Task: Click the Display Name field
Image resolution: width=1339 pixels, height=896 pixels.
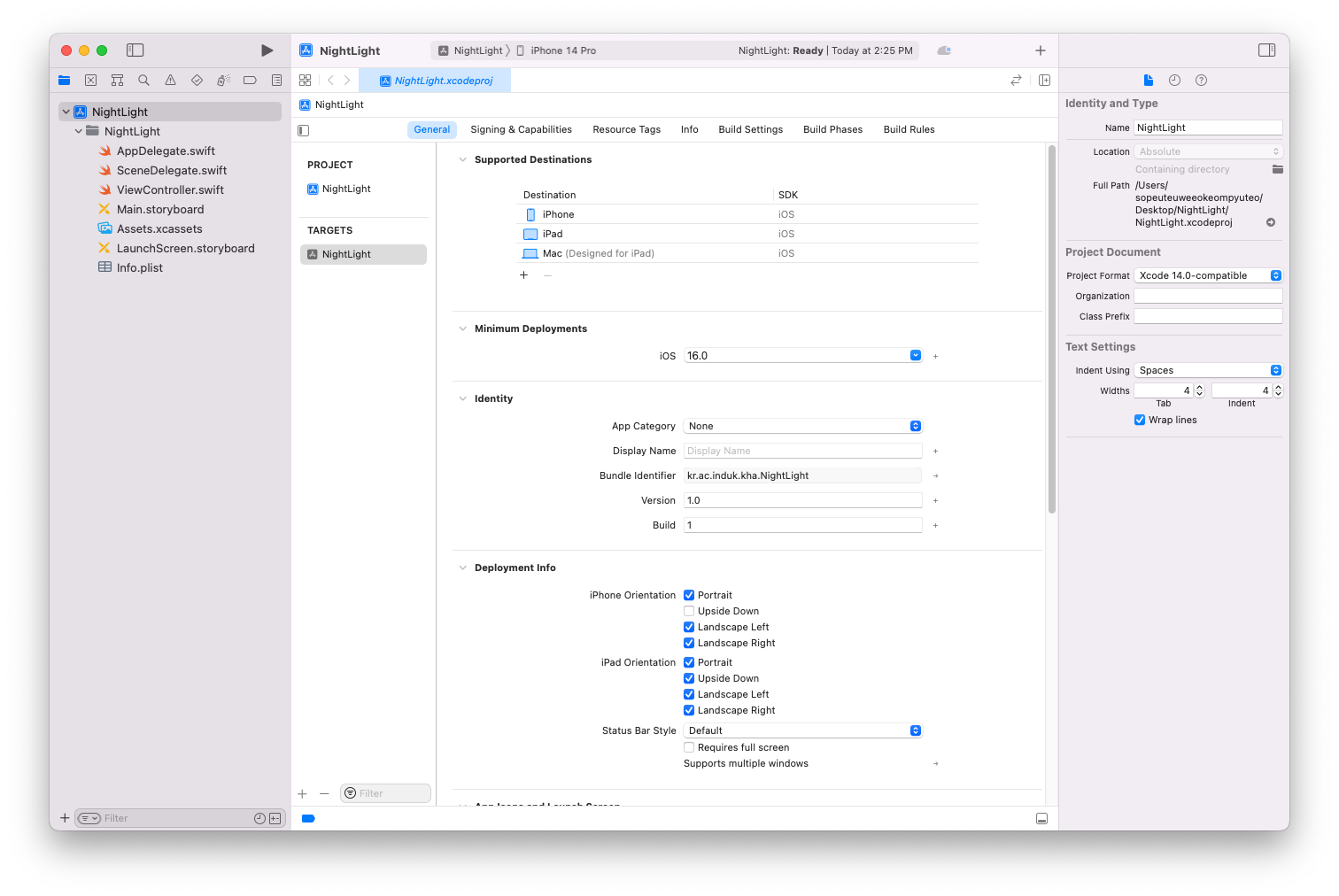Action: point(802,452)
